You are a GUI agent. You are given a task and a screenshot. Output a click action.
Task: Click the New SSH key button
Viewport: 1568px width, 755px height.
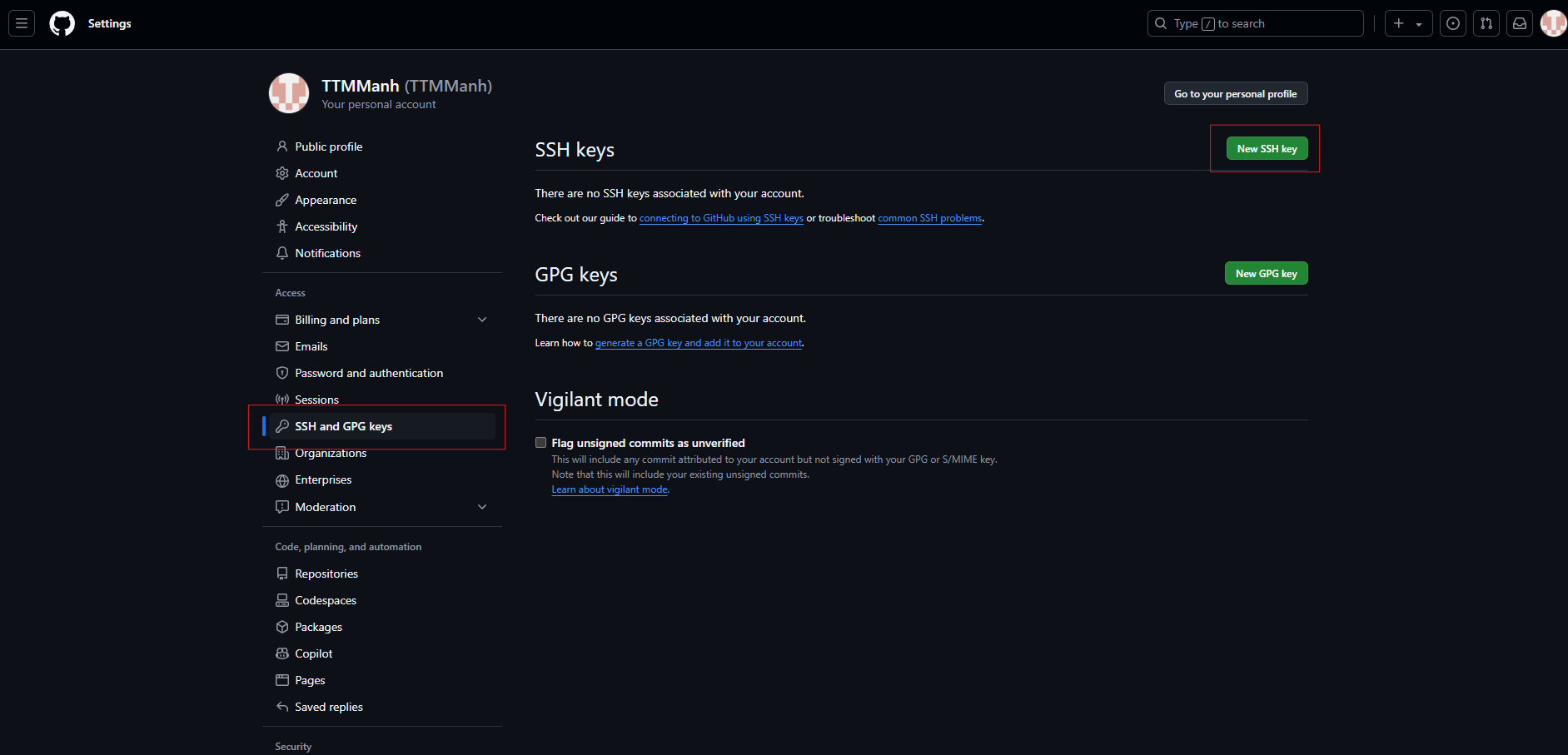(x=1267, y=149)
